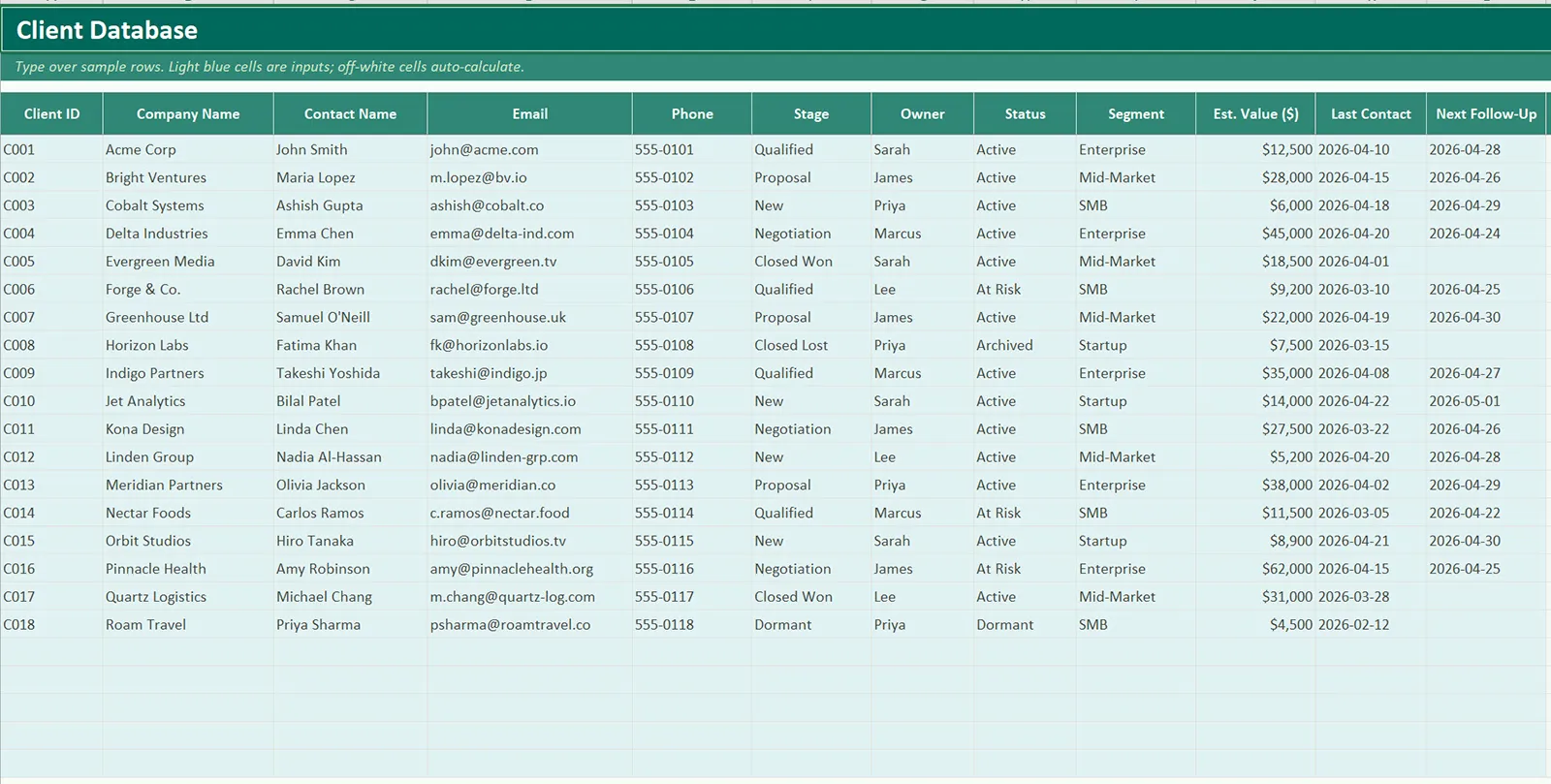Screen dimensions: 1551x784
Task: Click the Bright Ventures company cell
Action: 188,177
